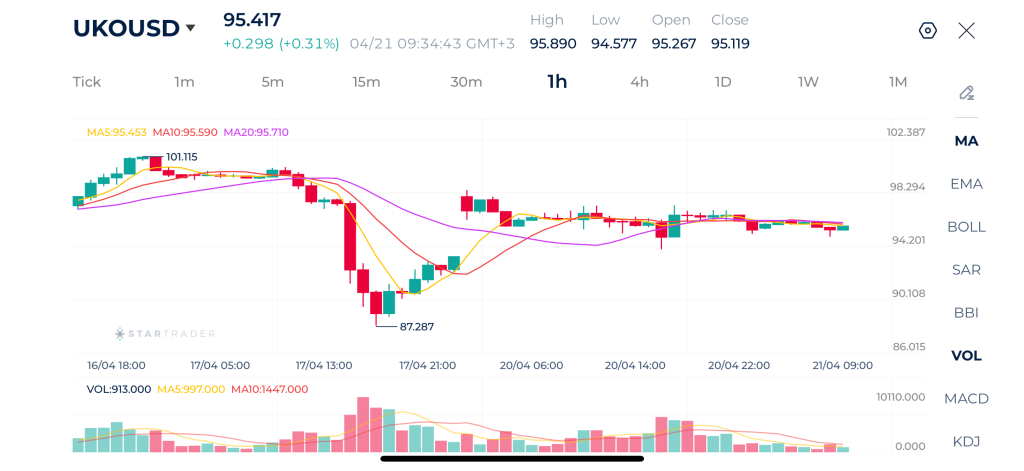Open chart settings hexagon icon
The image size is (1024, 471).
927,30
